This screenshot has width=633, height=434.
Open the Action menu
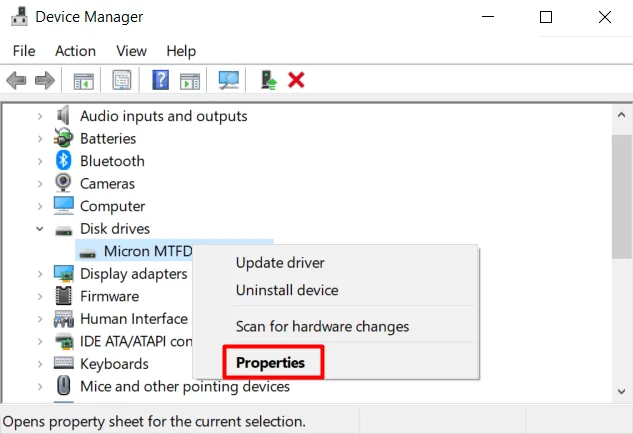pyautogui.click(x=75, y=51)
